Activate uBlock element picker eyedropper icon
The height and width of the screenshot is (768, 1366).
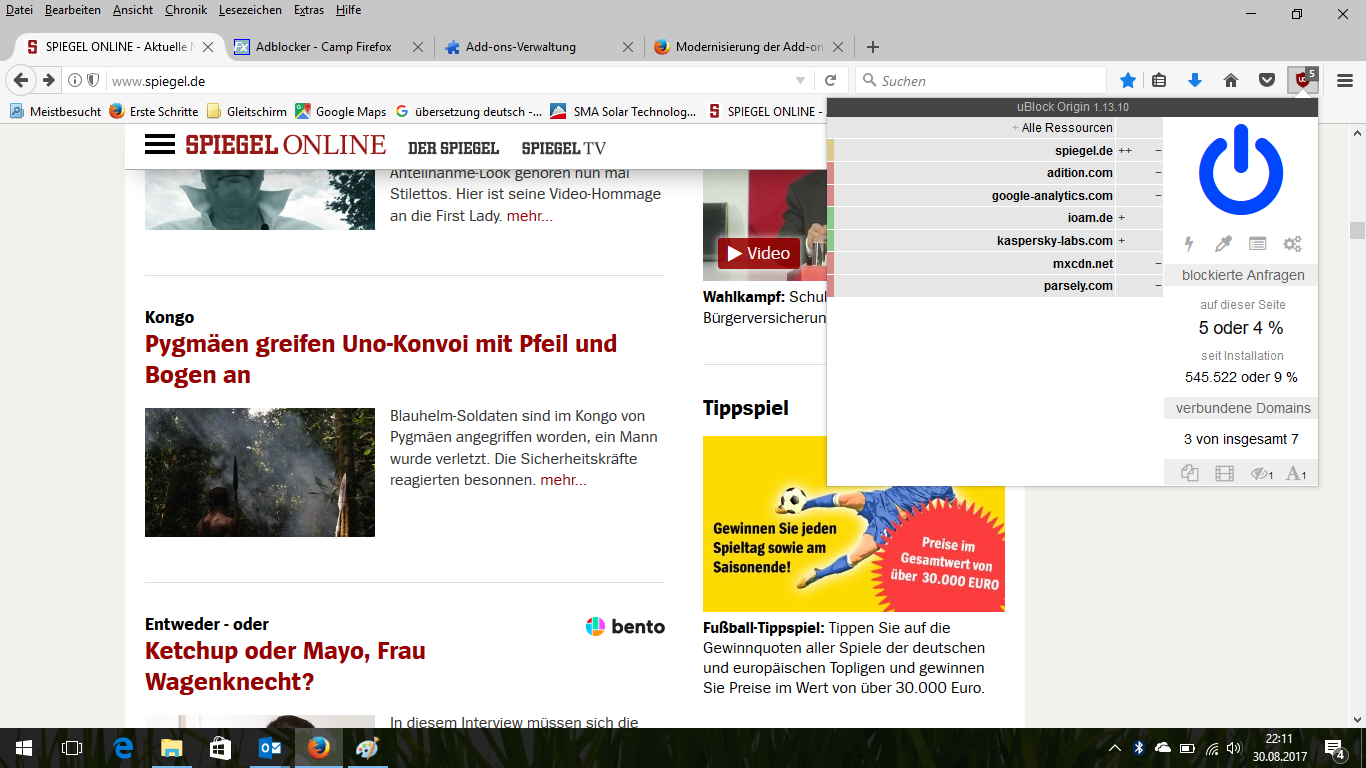tap(1223, 244)
